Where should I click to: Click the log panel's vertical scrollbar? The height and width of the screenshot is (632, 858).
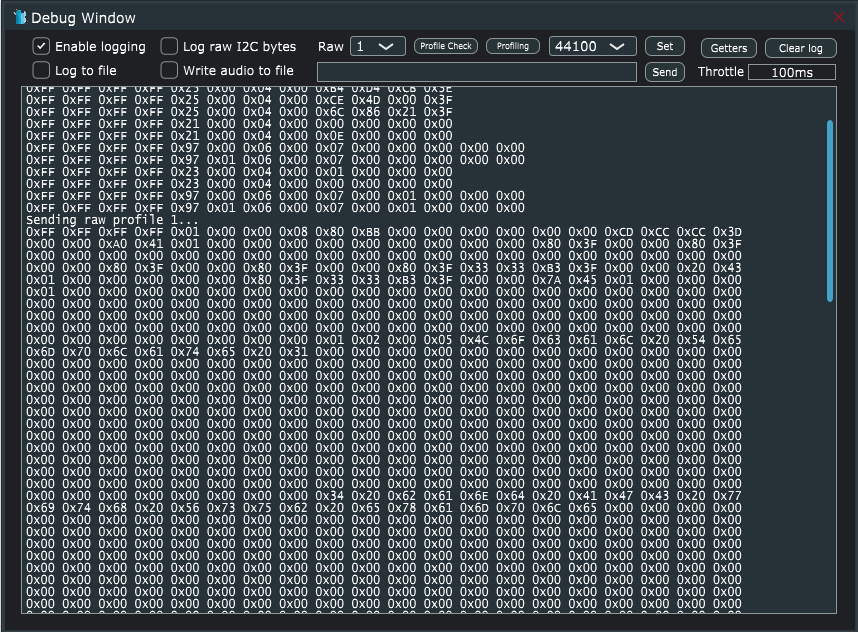point(830,210)
